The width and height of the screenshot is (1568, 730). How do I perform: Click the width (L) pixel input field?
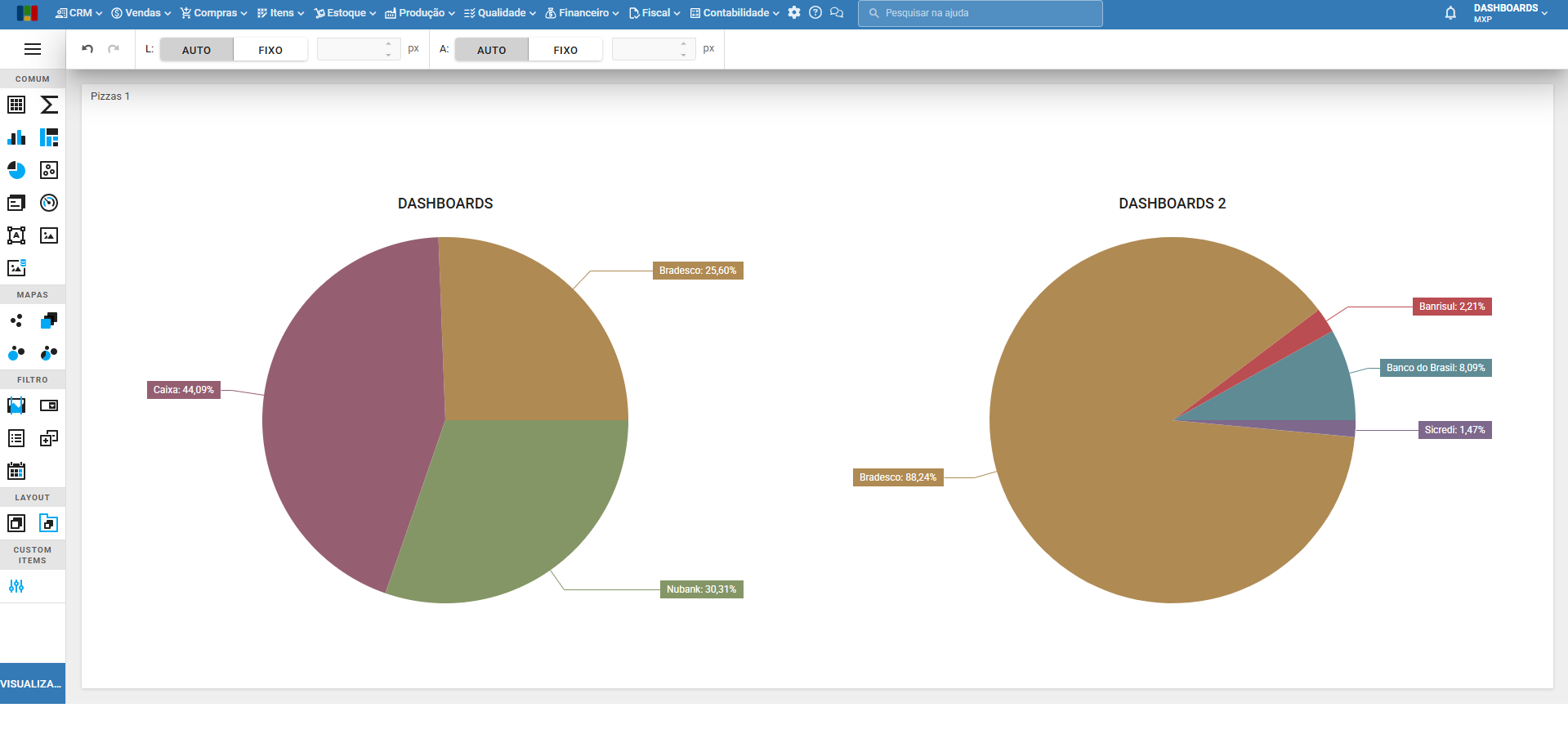(359, 49)
